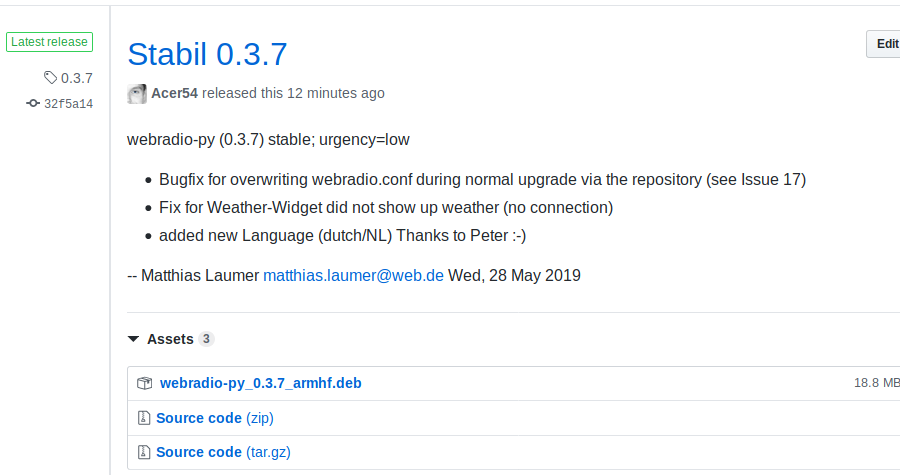
Task: Click the matthias.laumer@web.de email link
Action: 354,275
